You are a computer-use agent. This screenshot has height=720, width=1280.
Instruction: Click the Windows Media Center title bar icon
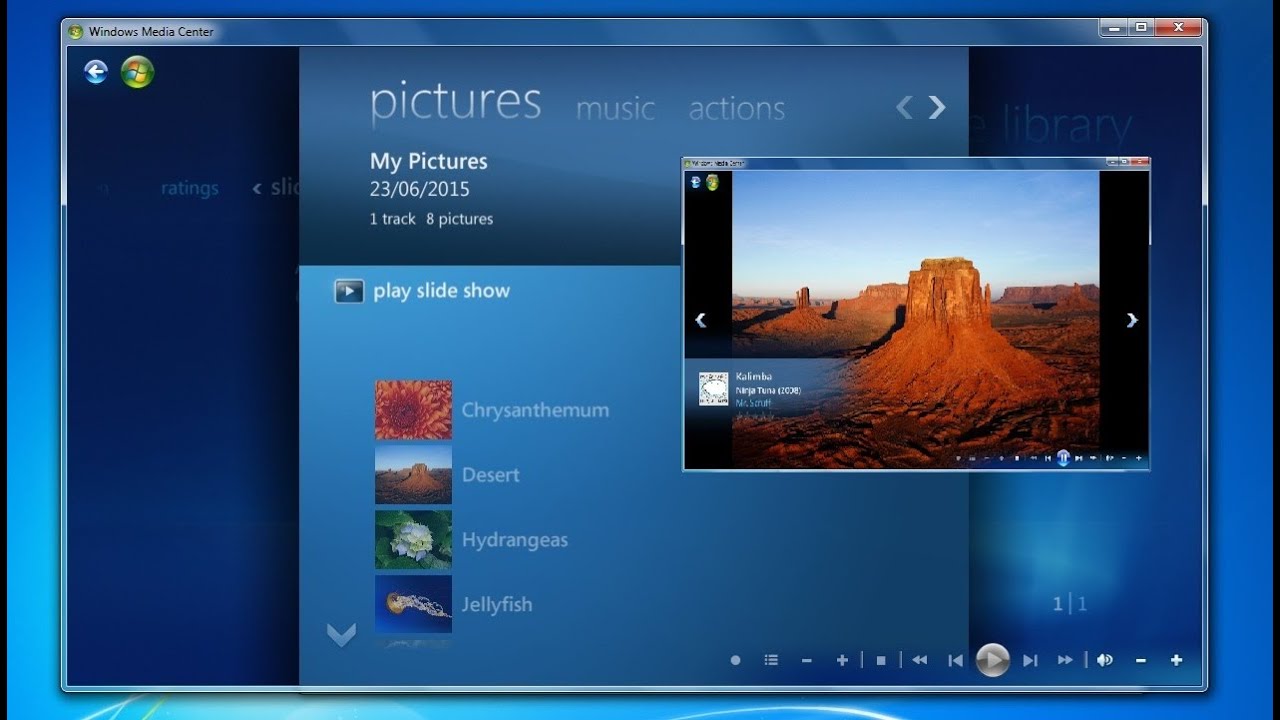click(76, 31)
